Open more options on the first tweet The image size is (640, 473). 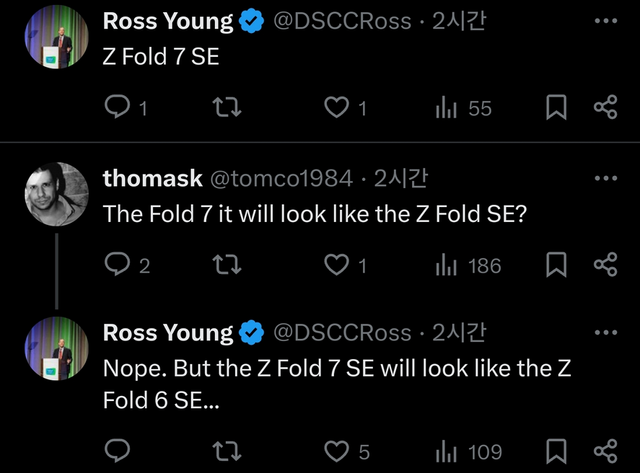coord(606,20)
